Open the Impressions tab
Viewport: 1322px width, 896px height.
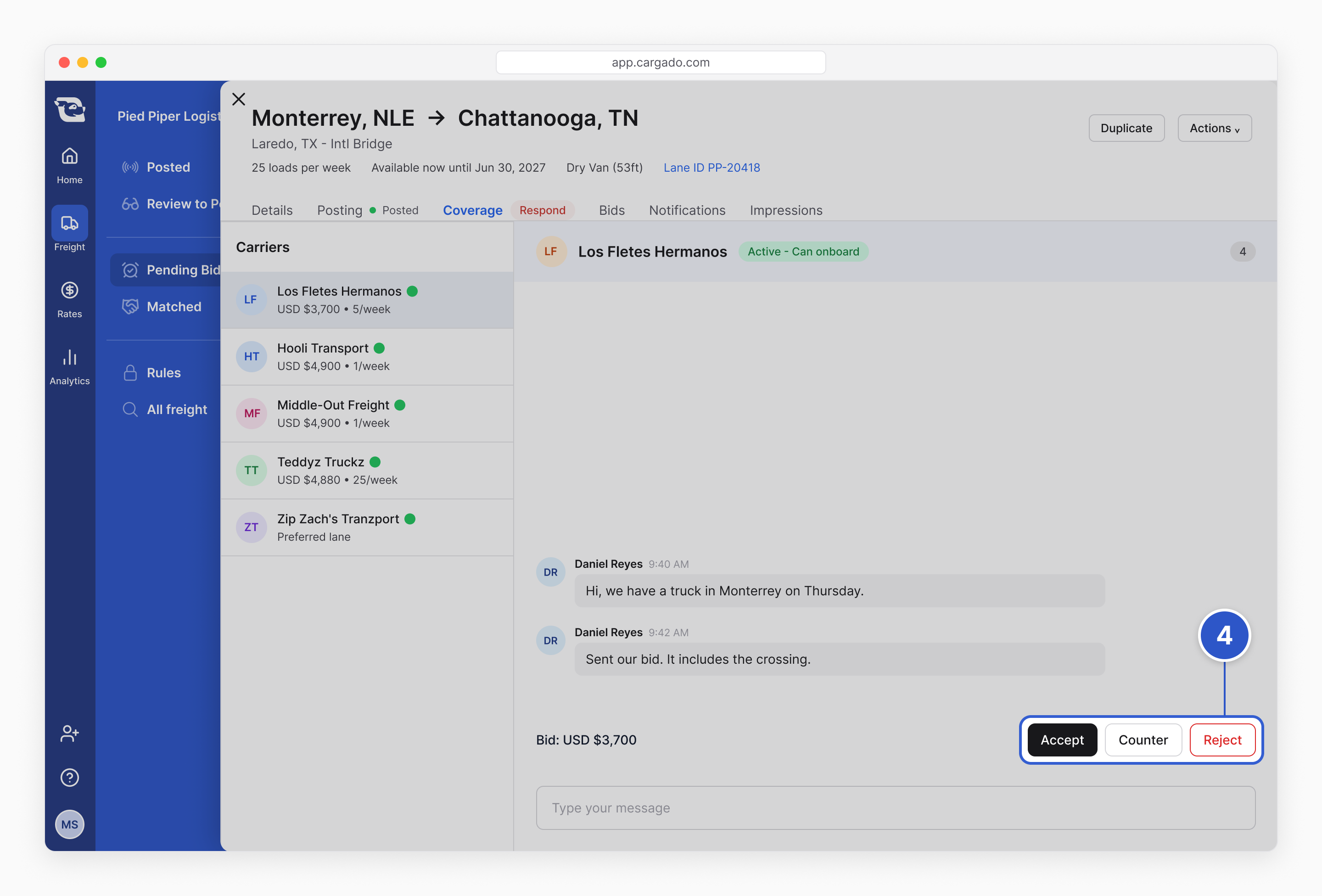click(785, 211)
